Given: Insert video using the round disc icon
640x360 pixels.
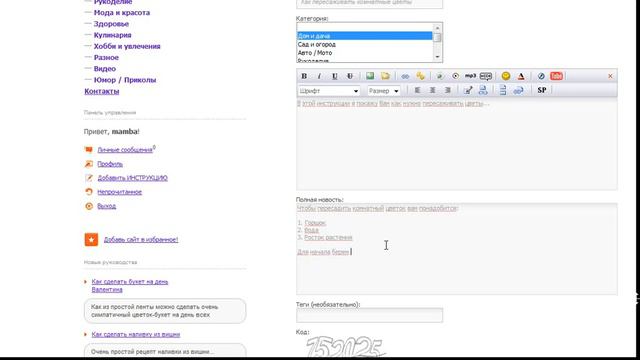Looking at the screenshot, I should [455, 76].
